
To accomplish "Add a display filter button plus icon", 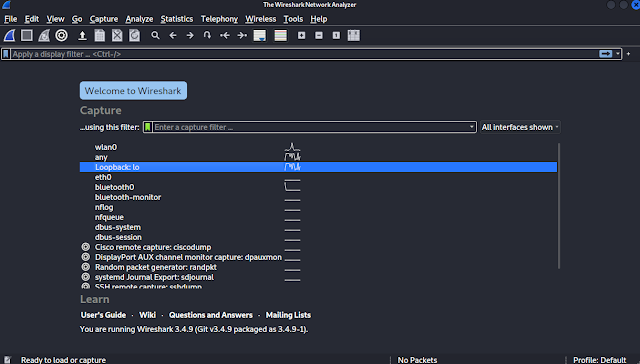I will [x=628, y=54].
